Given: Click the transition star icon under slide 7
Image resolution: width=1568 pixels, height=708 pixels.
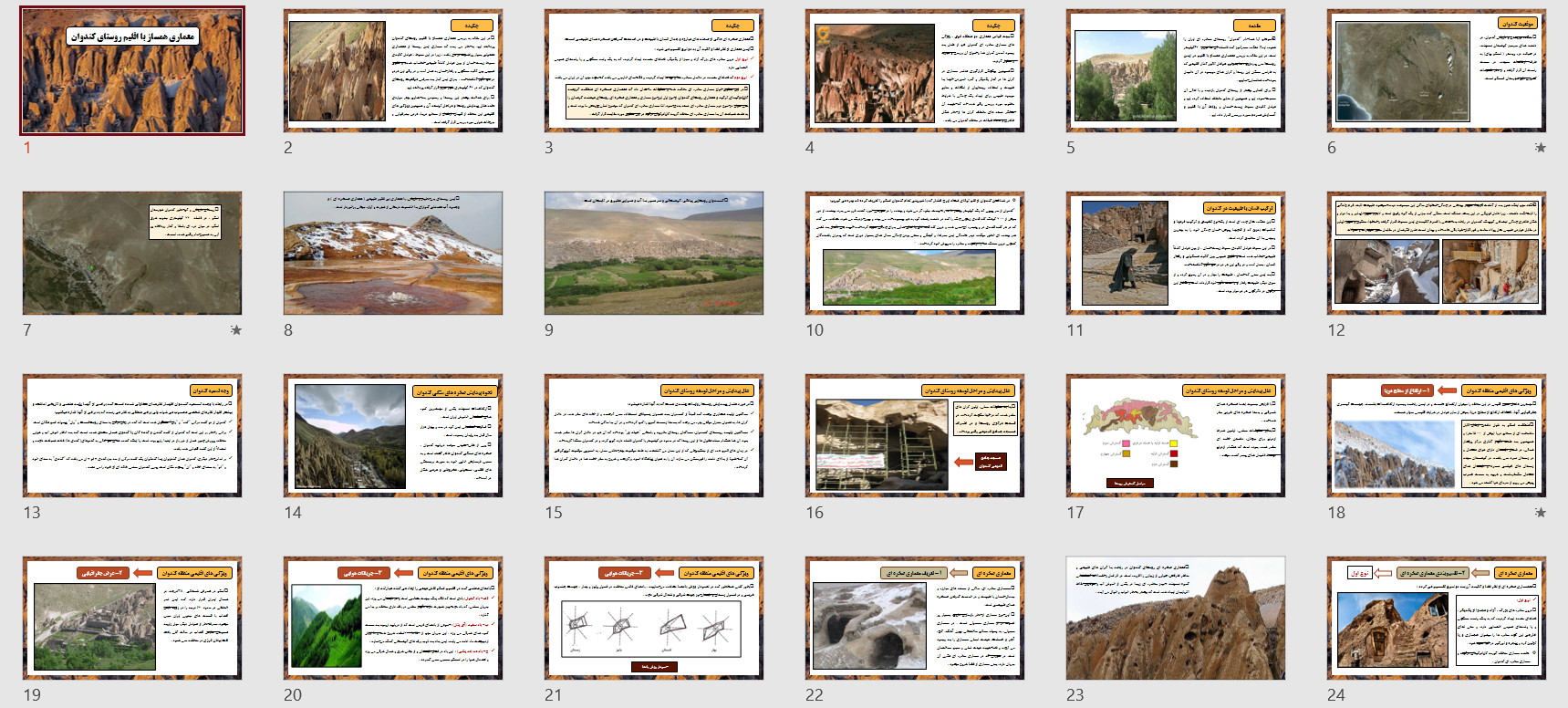Looking at the screenshot, I should (235, 330).
